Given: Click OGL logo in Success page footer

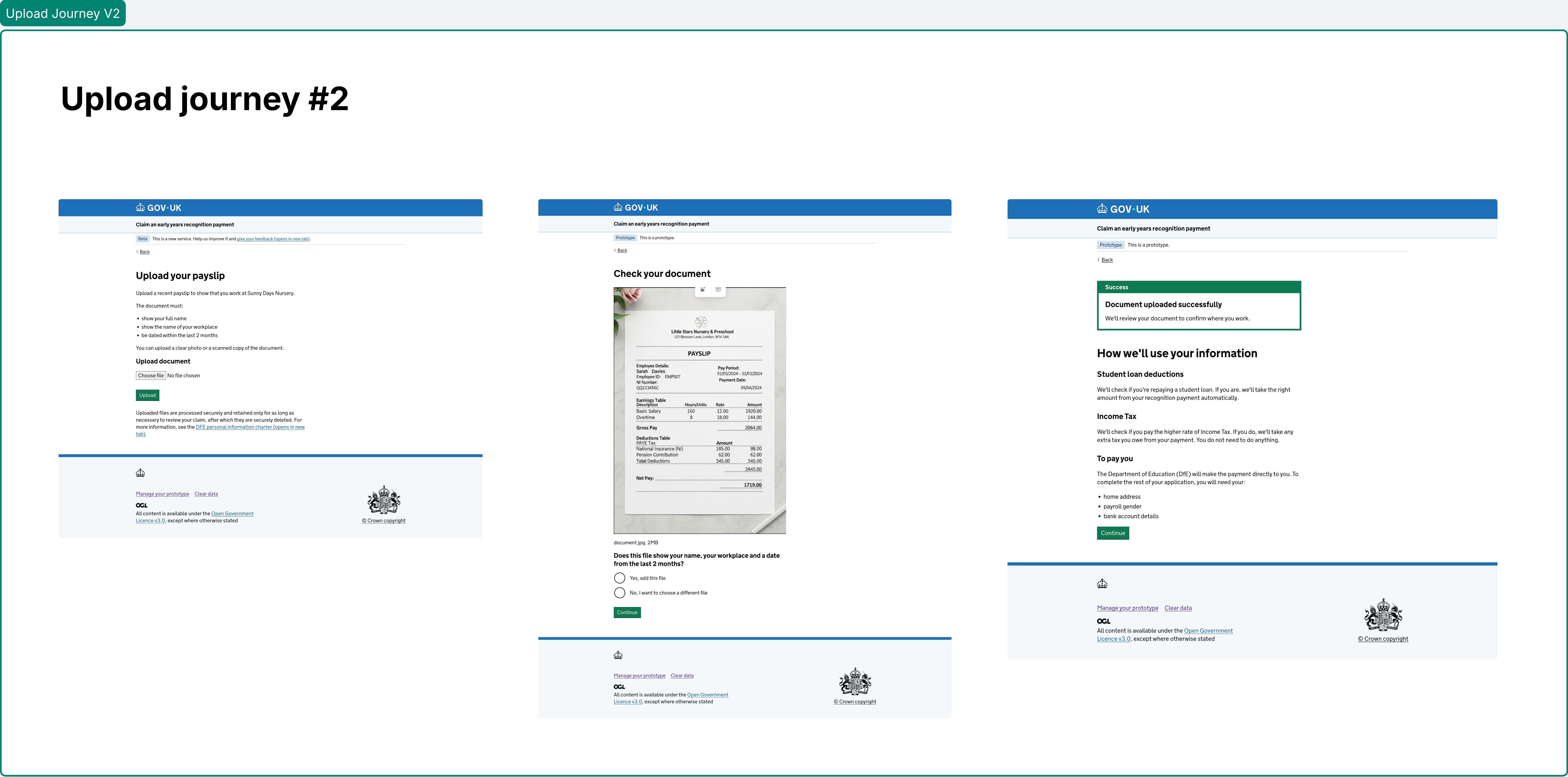Looking at the screenshot, I should pos(1104,621).
